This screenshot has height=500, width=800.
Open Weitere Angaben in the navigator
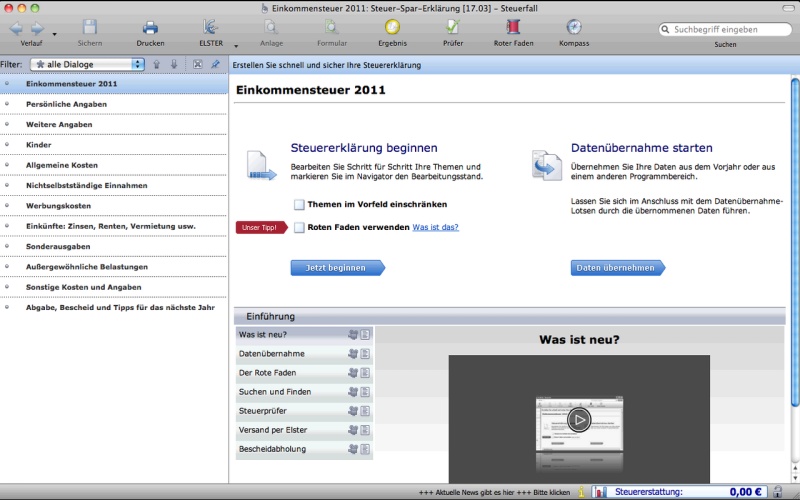pyautogui.click(x=114, y=124)
